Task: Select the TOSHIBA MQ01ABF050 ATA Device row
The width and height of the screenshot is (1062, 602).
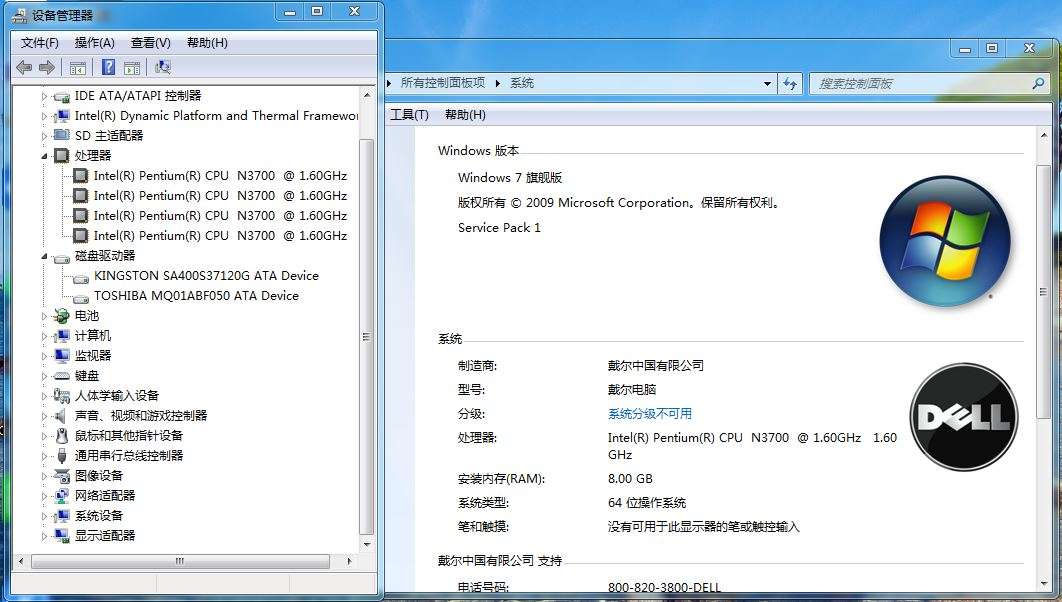Action: [196, 296]
